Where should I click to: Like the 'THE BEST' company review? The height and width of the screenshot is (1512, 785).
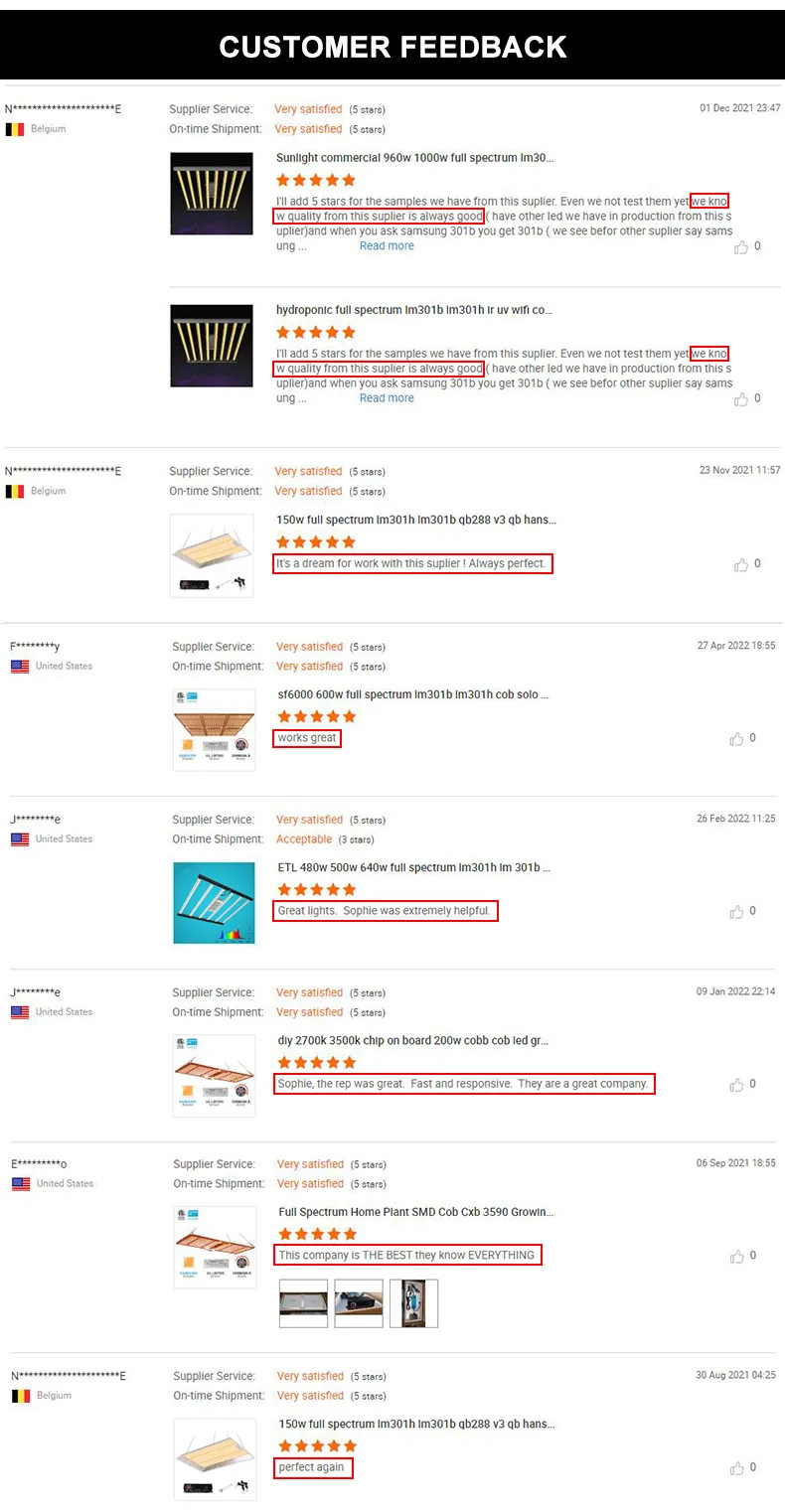(x=736, y=1257)
